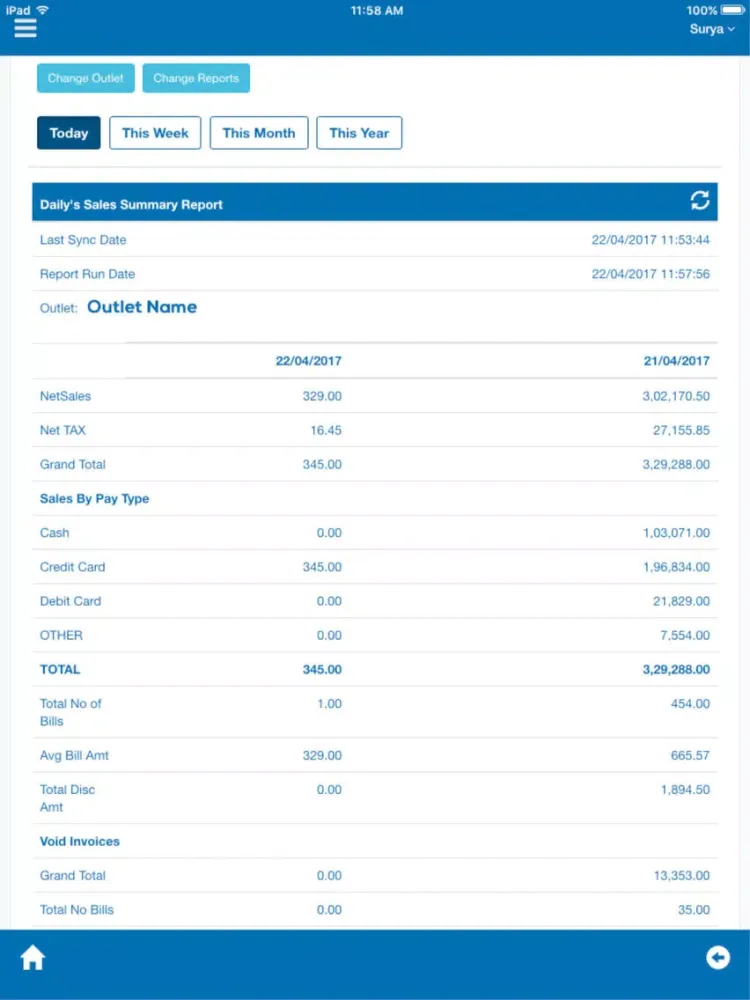The image size is (750, 1000).
Task: Select Debit Card value 21,829.00
Action: coord(680,601)
